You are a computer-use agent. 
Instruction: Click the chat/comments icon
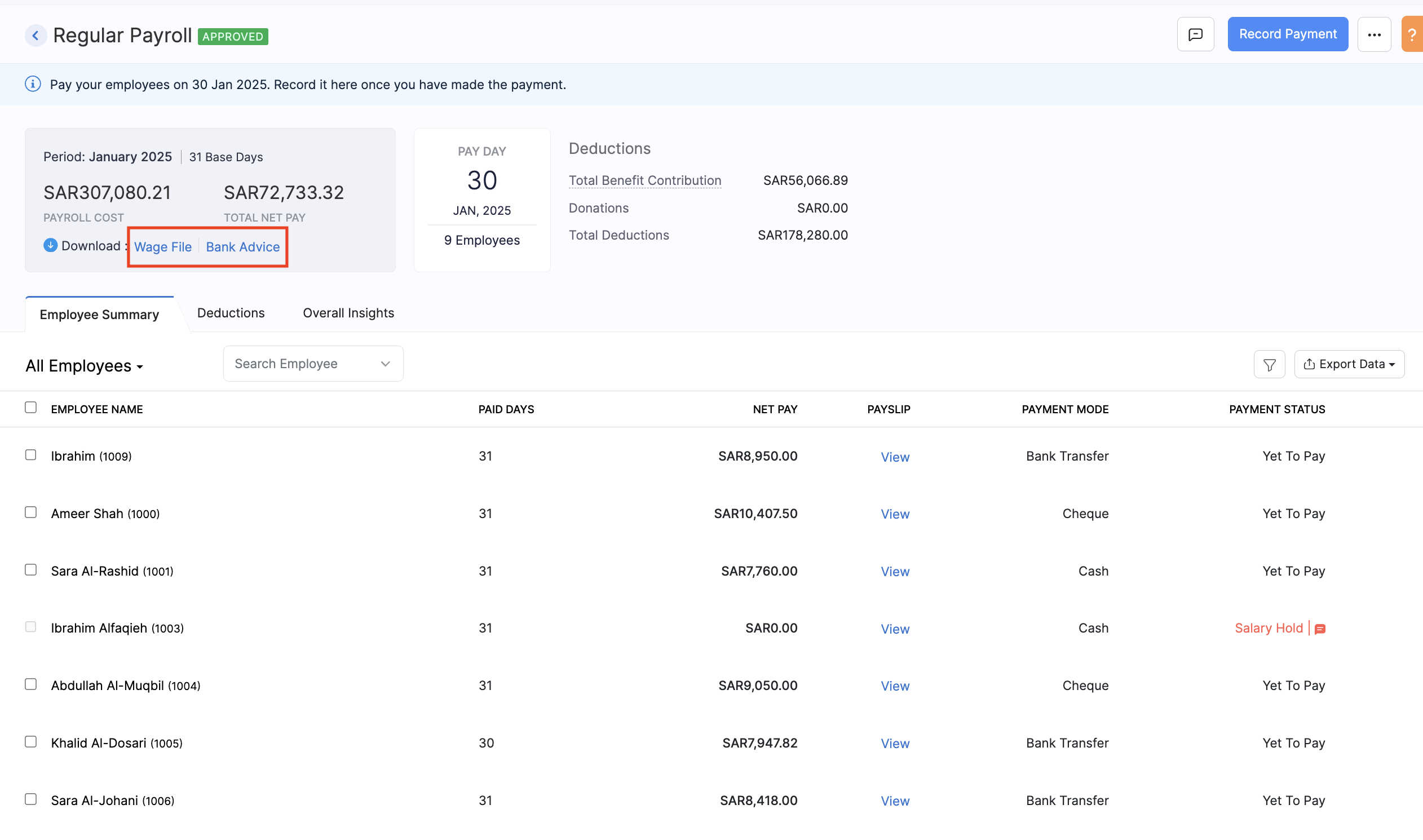coord(1196,34)
